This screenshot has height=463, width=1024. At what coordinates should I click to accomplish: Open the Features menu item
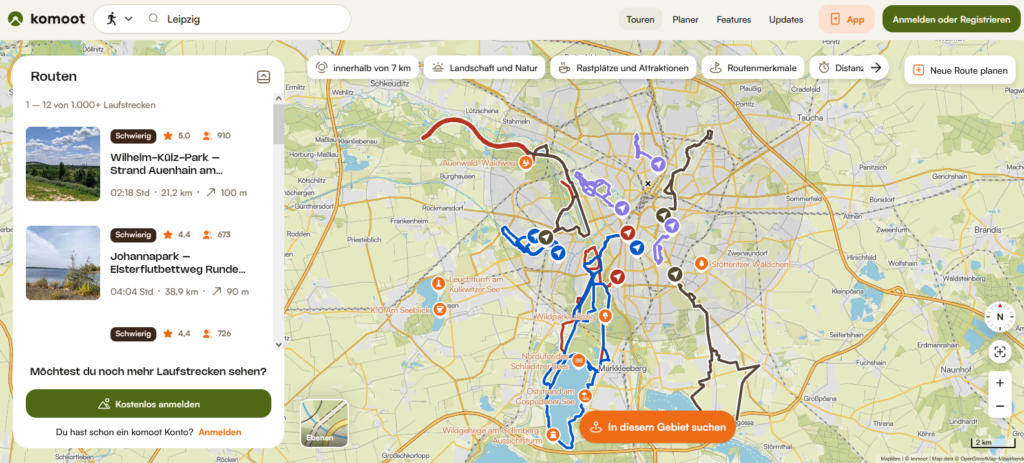coord(733,19)
